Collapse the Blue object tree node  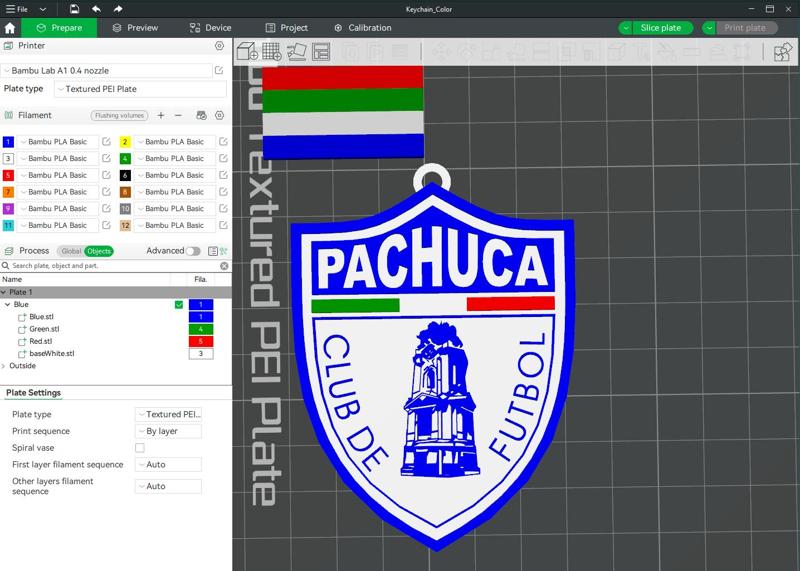(7, 305)
